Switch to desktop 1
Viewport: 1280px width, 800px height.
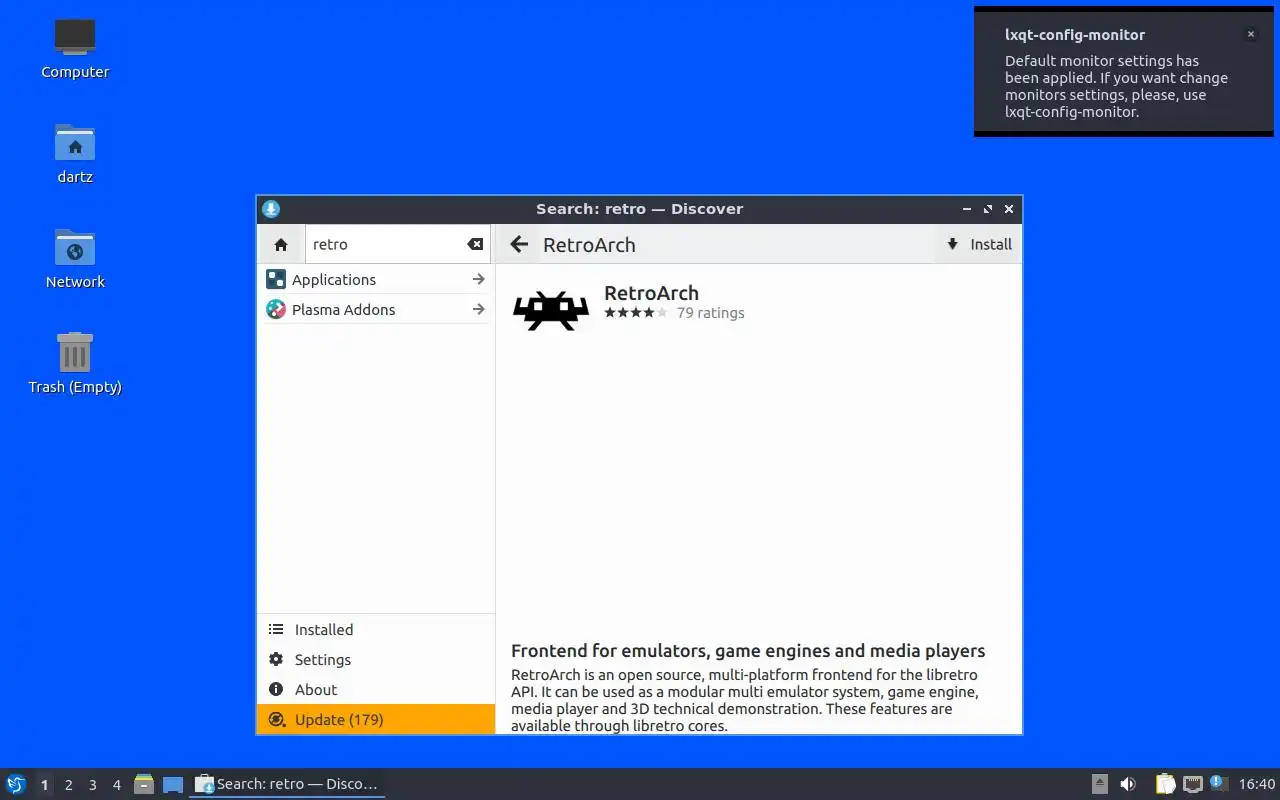pyautogui.click(x=44, y=785)
